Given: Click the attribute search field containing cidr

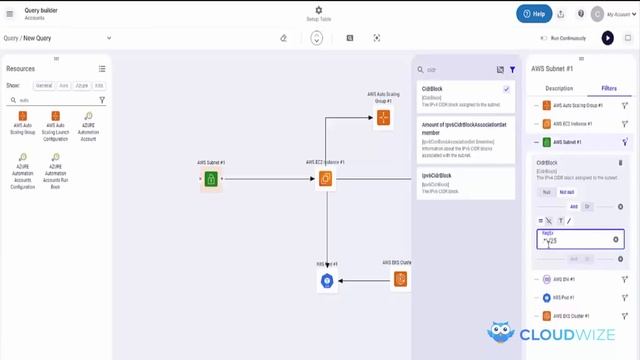Looking at the screenshot, I should [x=457, y=70].
